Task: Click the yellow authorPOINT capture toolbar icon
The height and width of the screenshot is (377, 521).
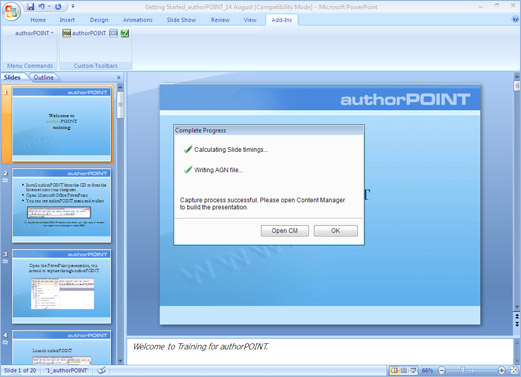Action: coord(66,33)
